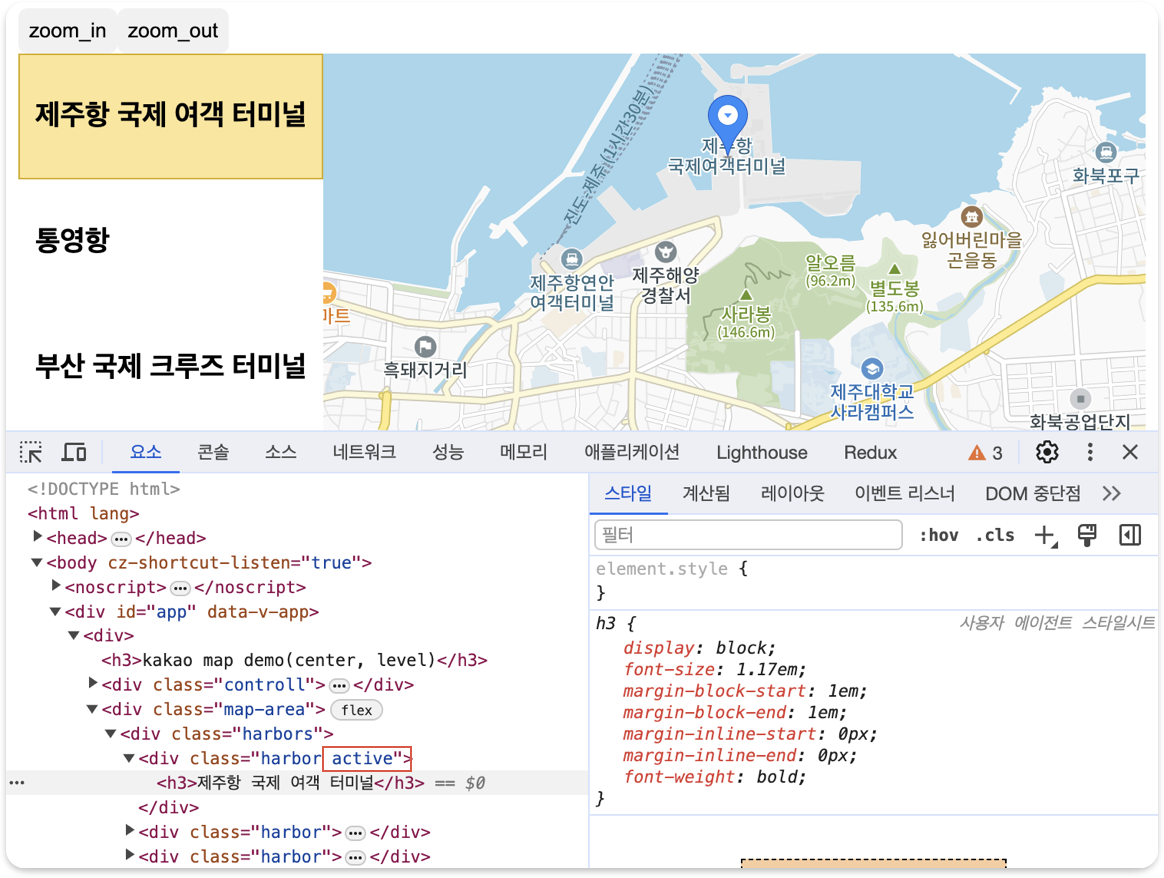Click the row actions dots beside selected node
This screenshot has height=878, width=1164.
17,782
